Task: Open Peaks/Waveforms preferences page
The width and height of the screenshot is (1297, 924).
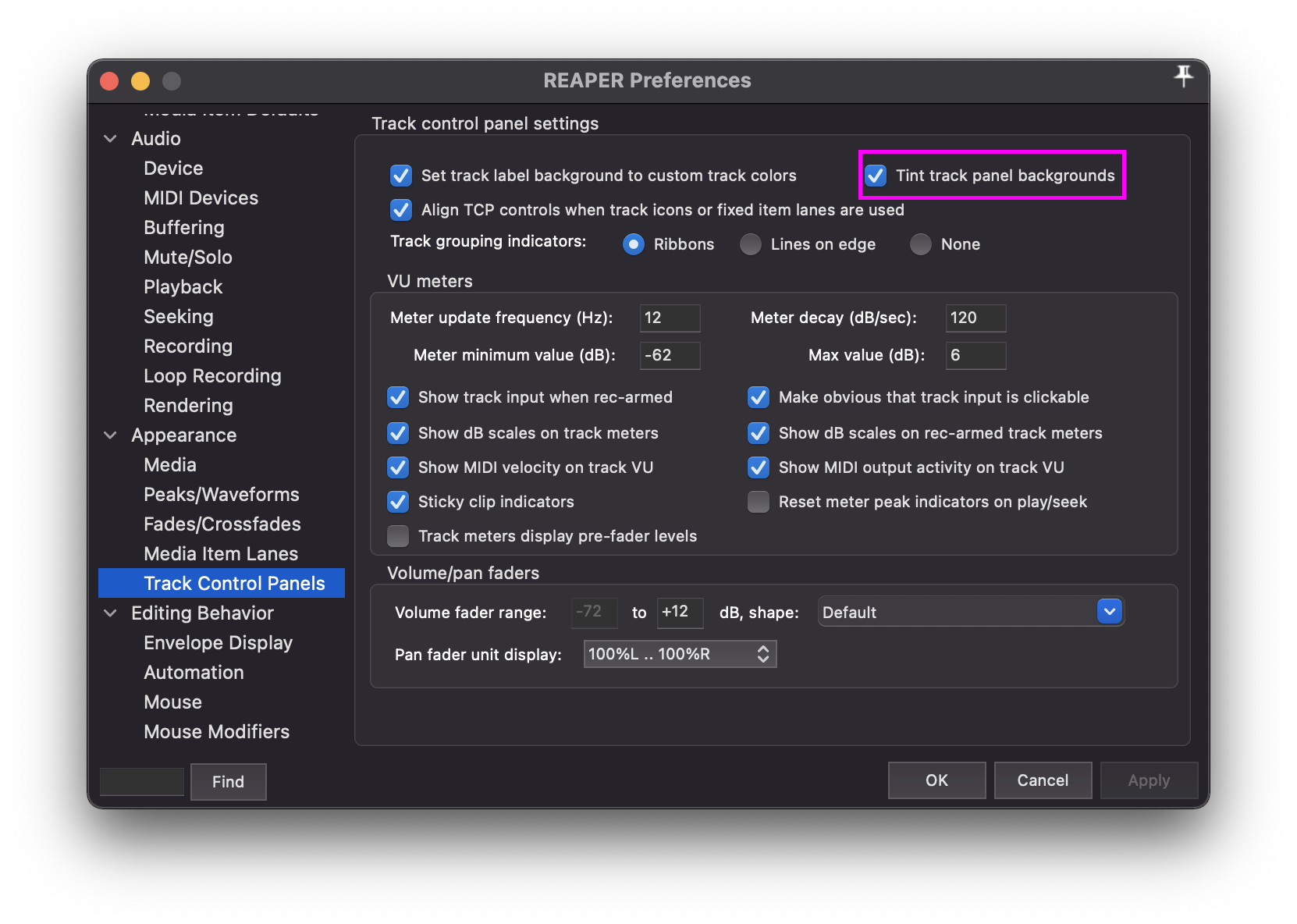Action: point(222,495)
